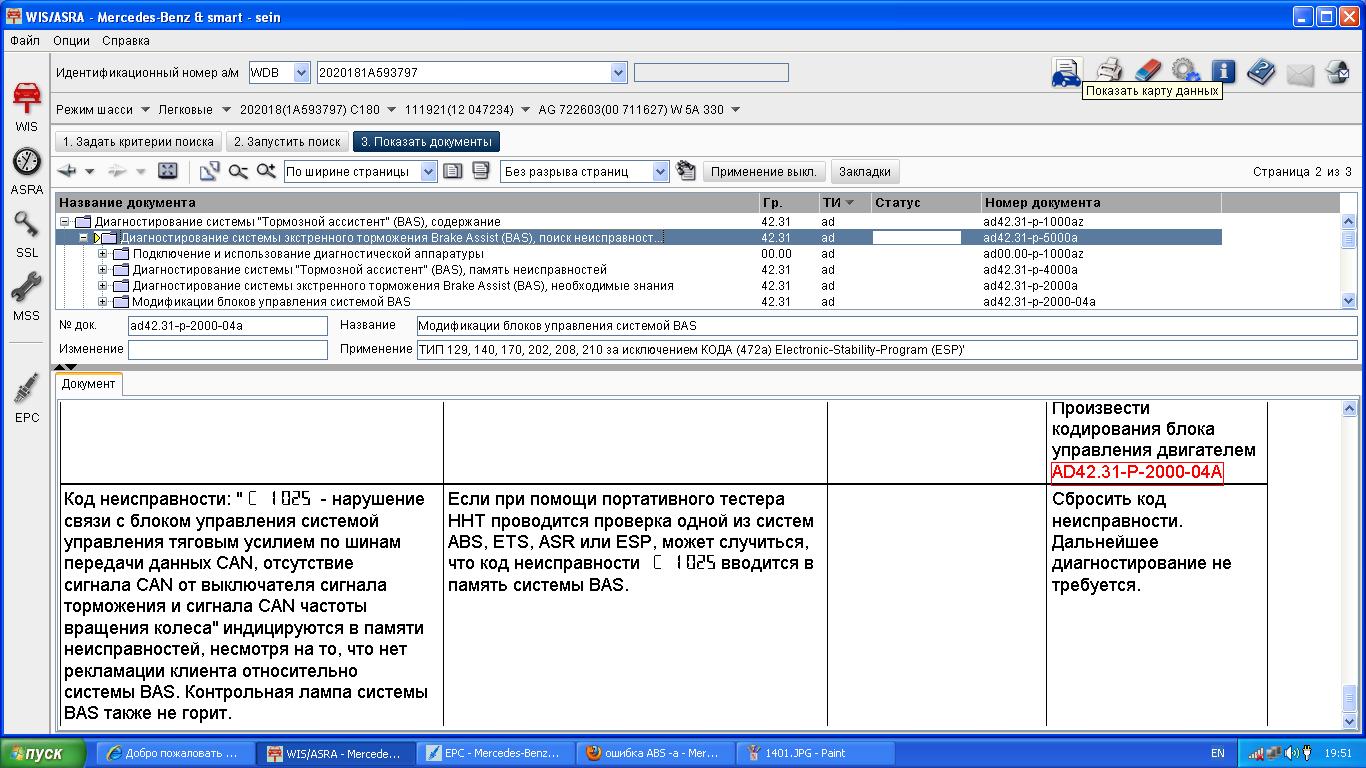Go forward with right arrow icon

pyautogui.click(x=118, y=171)
